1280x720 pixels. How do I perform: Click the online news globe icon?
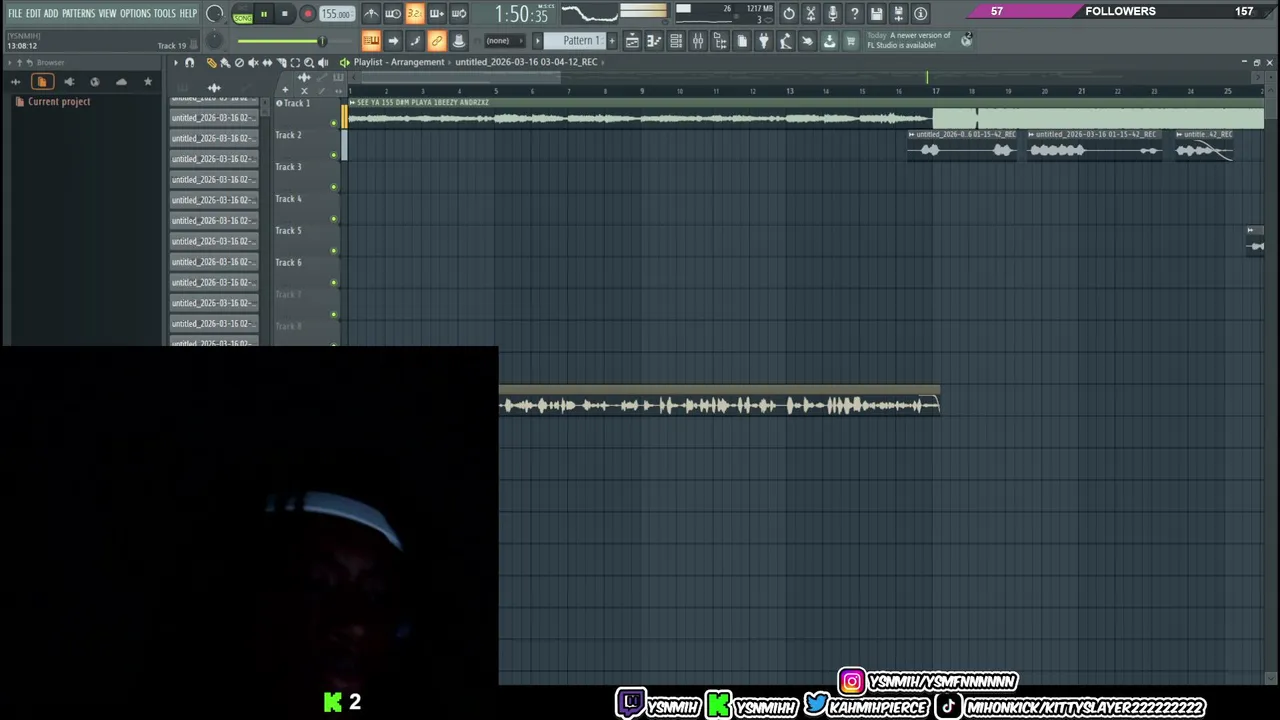pos(966,40)
